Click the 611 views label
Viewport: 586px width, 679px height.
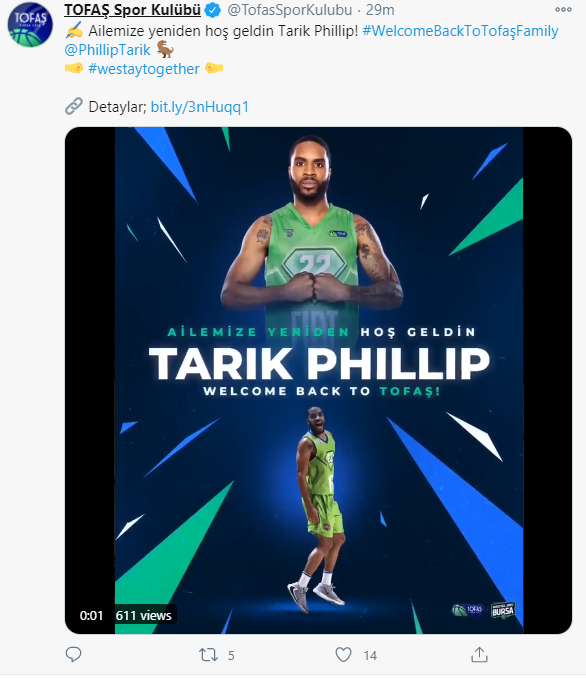click(143, 615)
